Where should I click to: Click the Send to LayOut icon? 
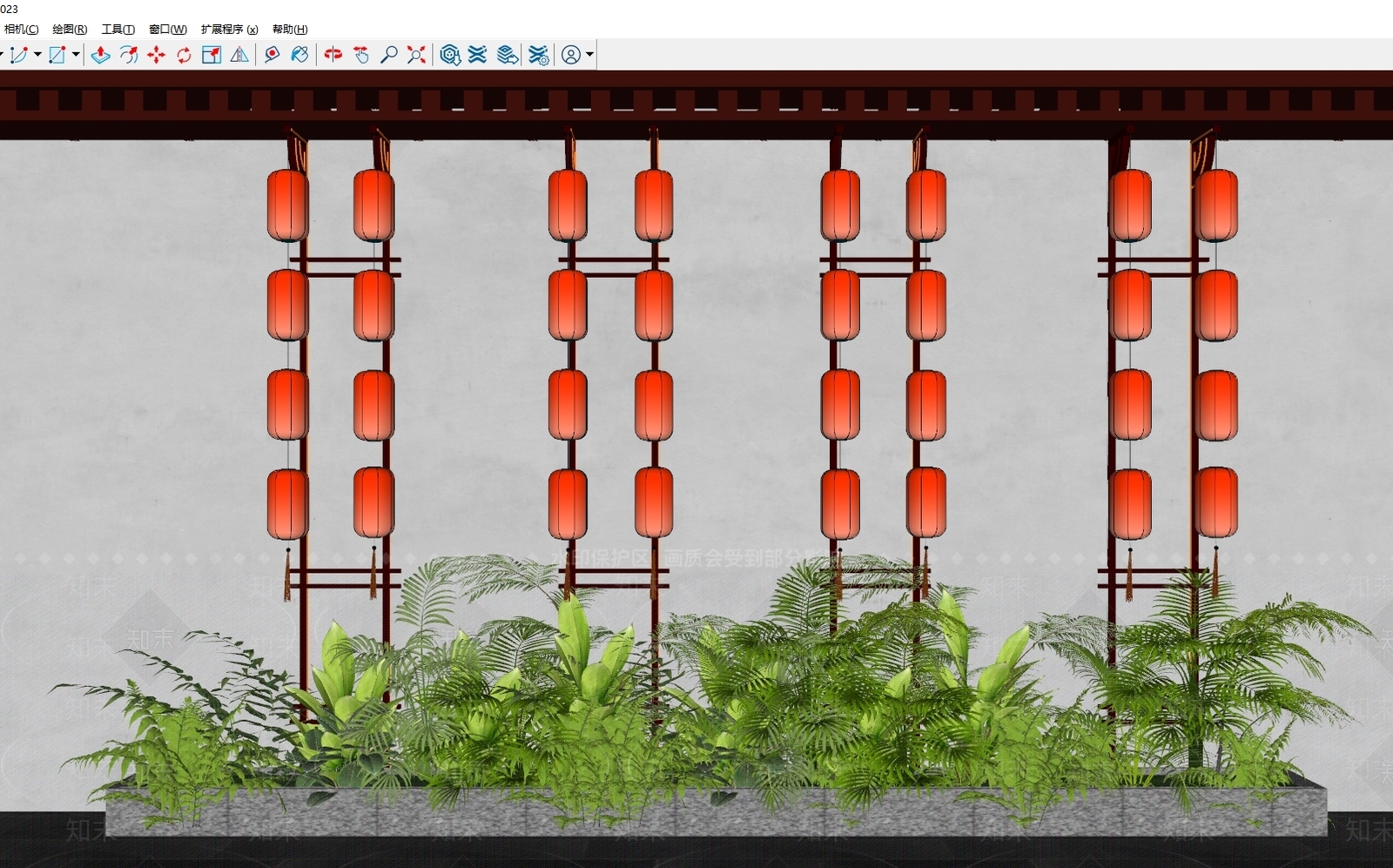click(508, 55)
